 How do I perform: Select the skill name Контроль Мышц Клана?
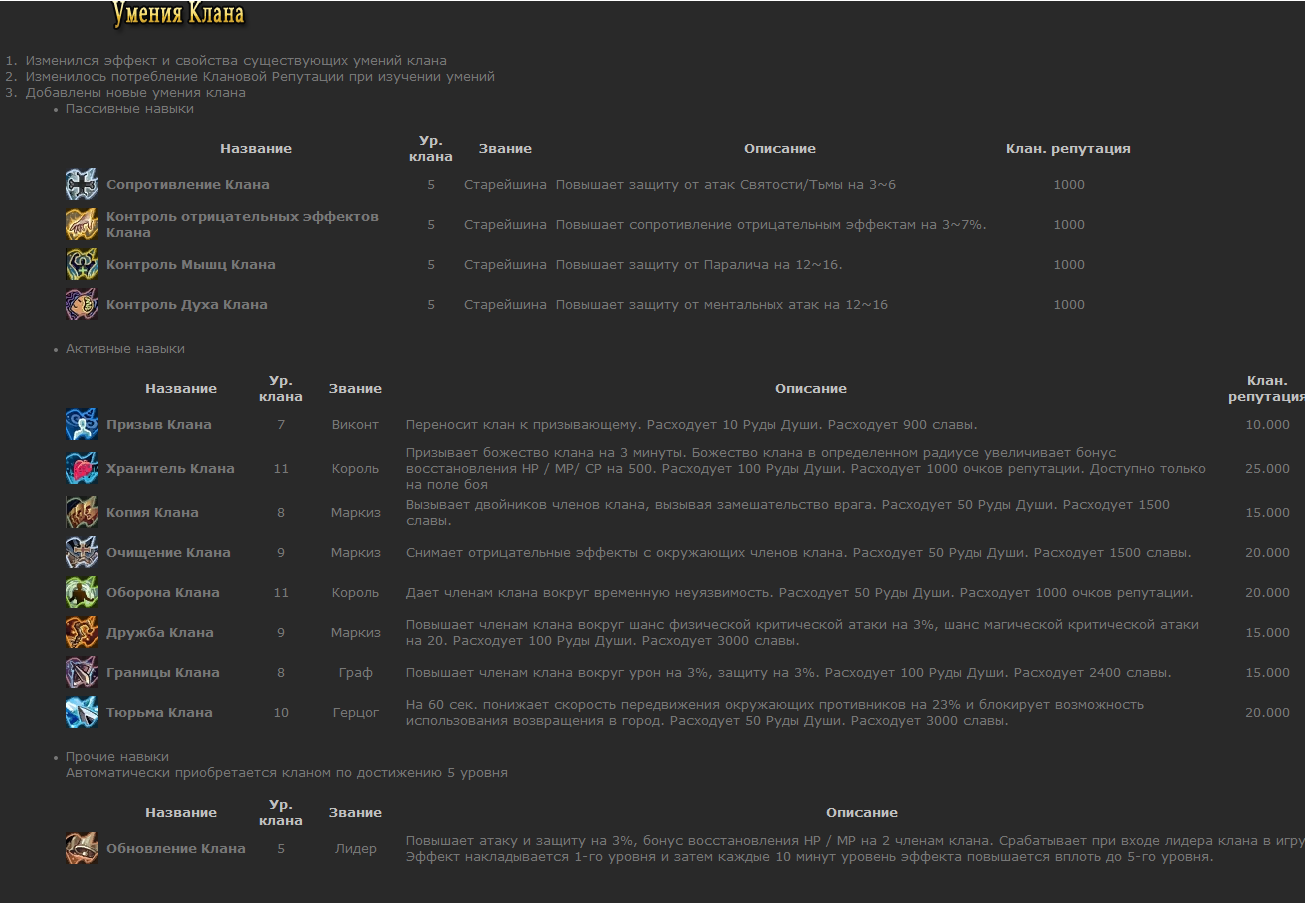tap(191, 264)
